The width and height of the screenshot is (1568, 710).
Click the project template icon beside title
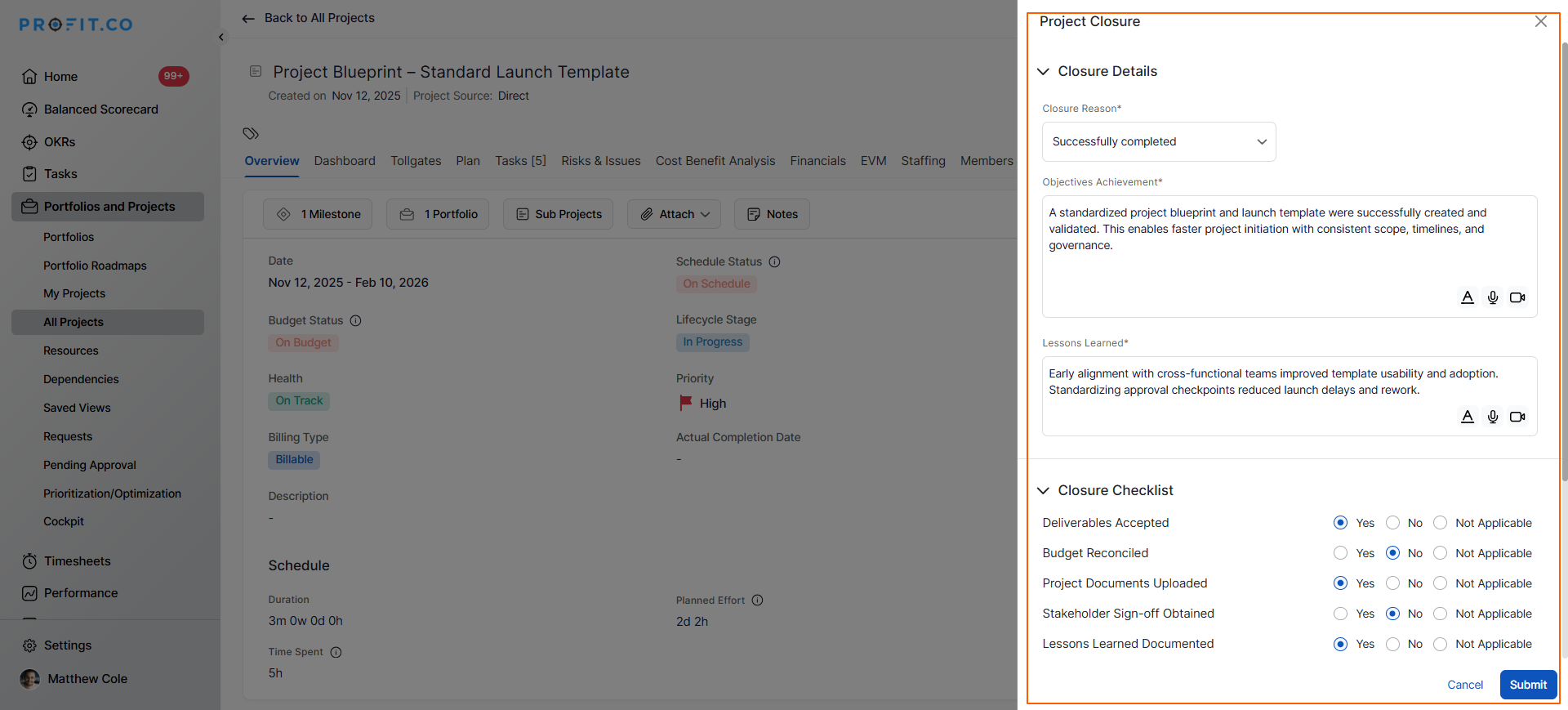[x=256, y=71]
